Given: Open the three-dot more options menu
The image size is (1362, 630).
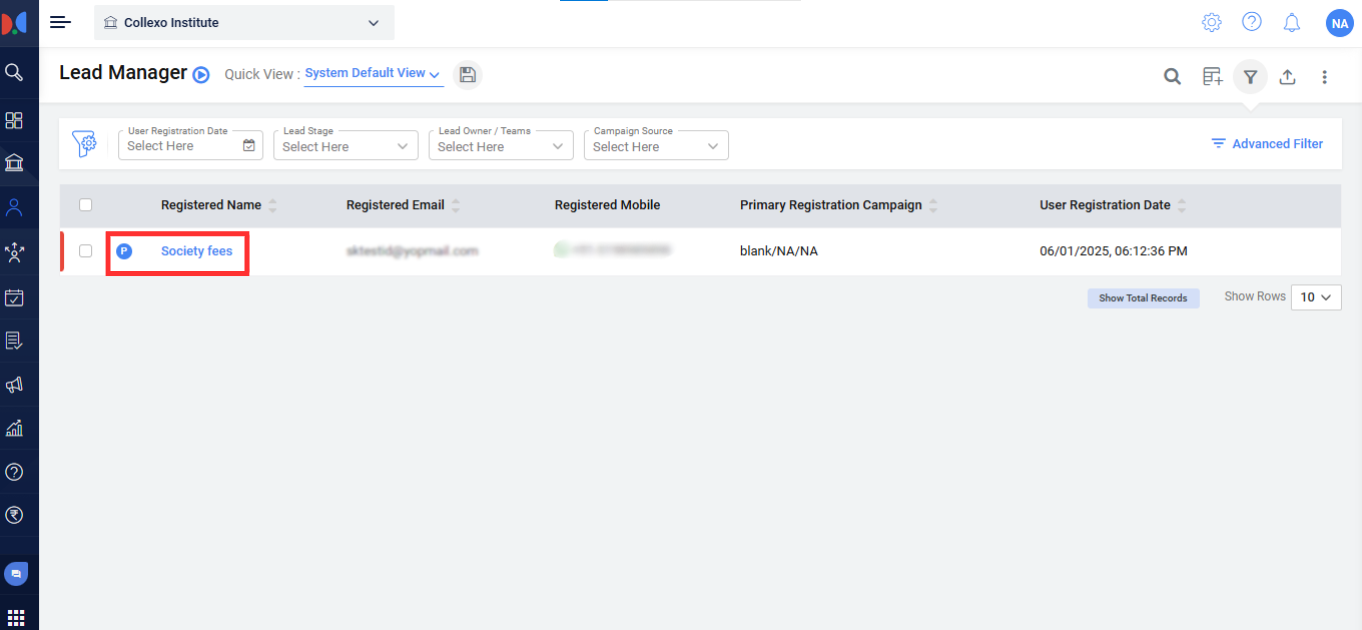Looking at the screenshot, I should click(1324, 77).
